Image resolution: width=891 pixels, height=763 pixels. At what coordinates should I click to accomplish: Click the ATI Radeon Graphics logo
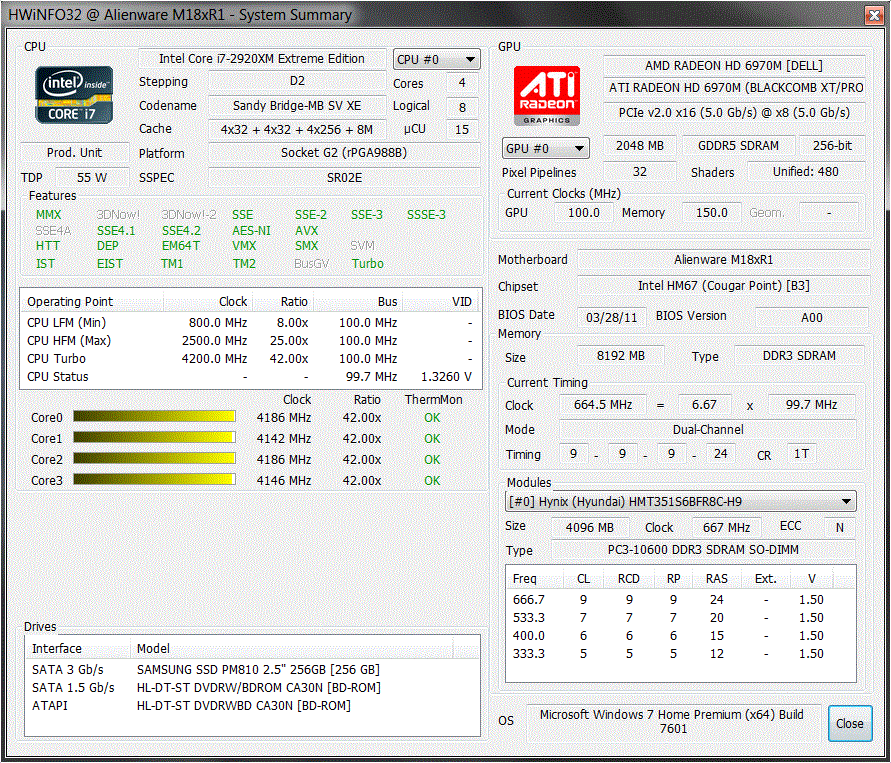(x=547, y=95)
